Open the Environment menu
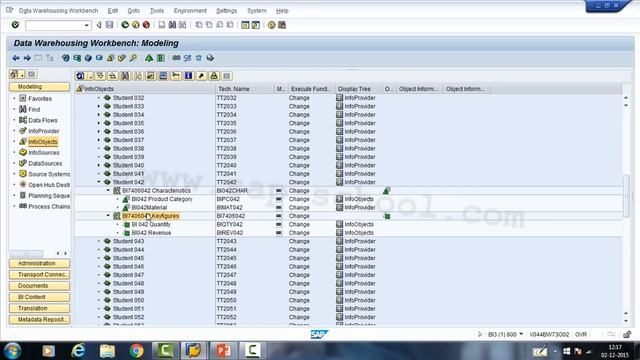 (190, 11)
